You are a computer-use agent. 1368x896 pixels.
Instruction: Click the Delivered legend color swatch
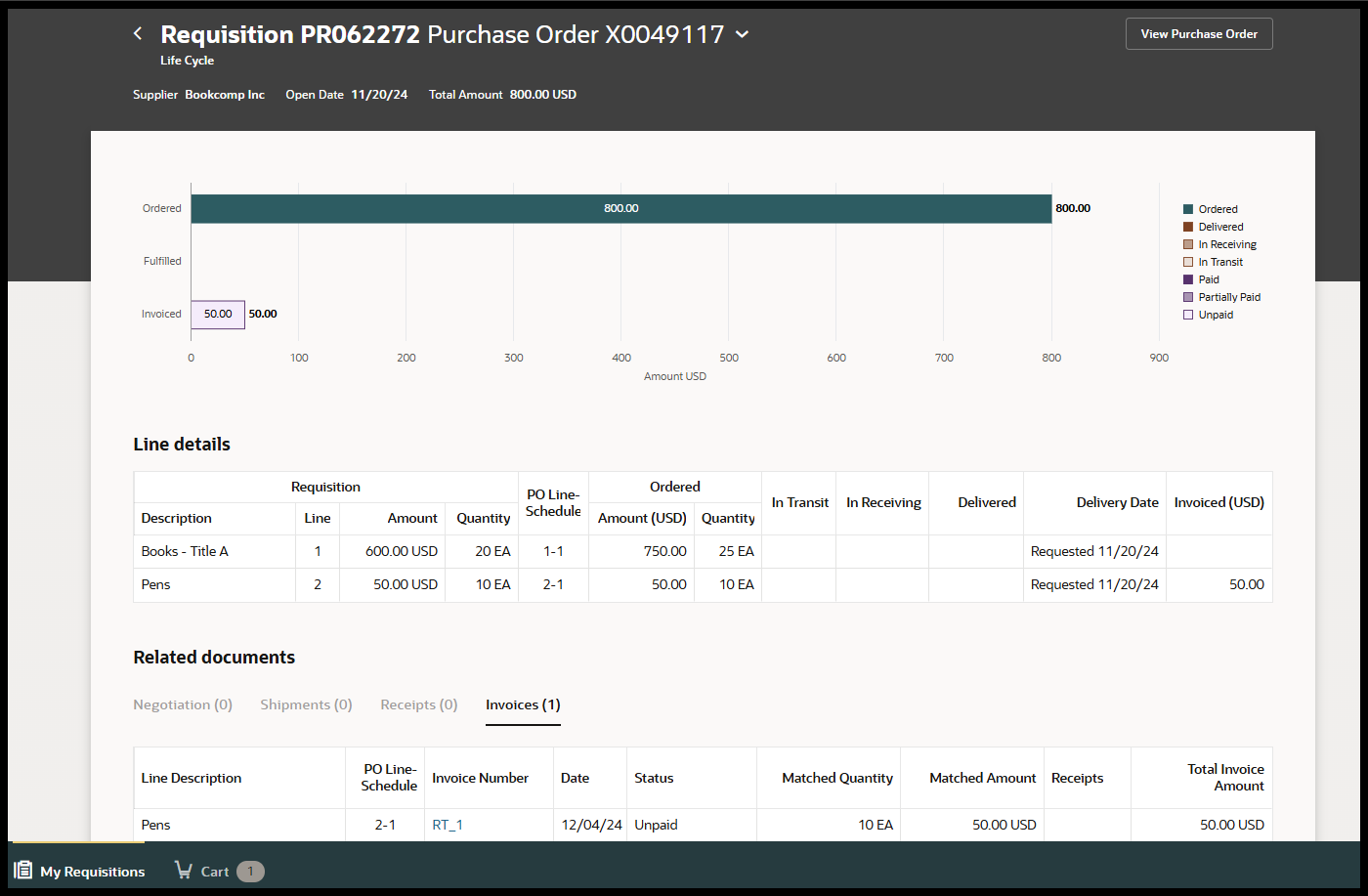click(1188, 227)
